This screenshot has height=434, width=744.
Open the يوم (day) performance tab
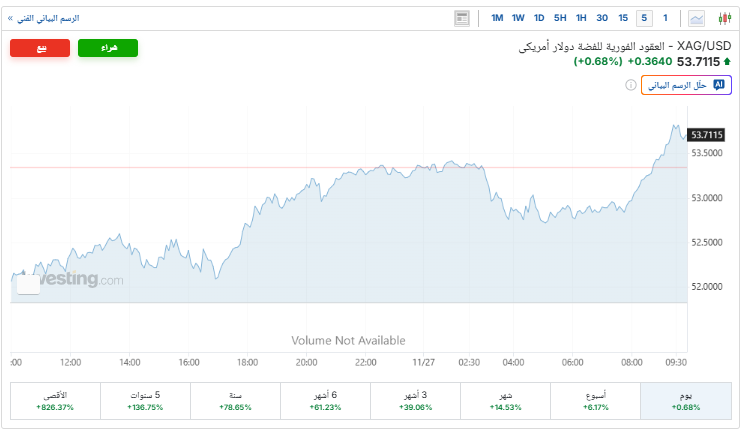[684, 401]
